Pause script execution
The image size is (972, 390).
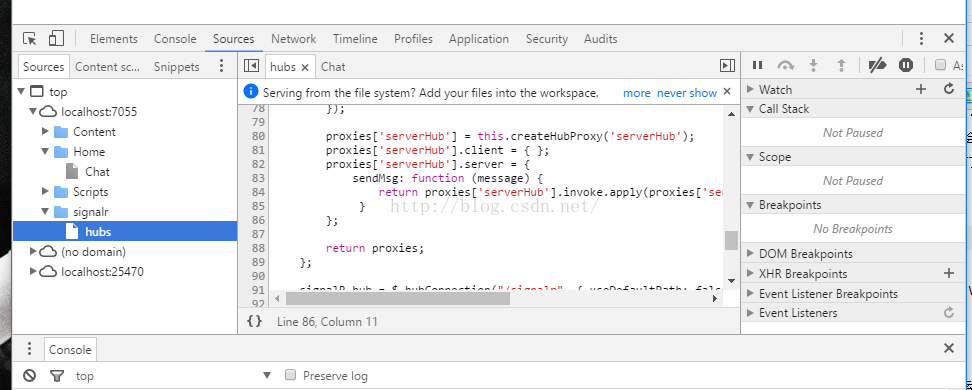tap(757, 65)
